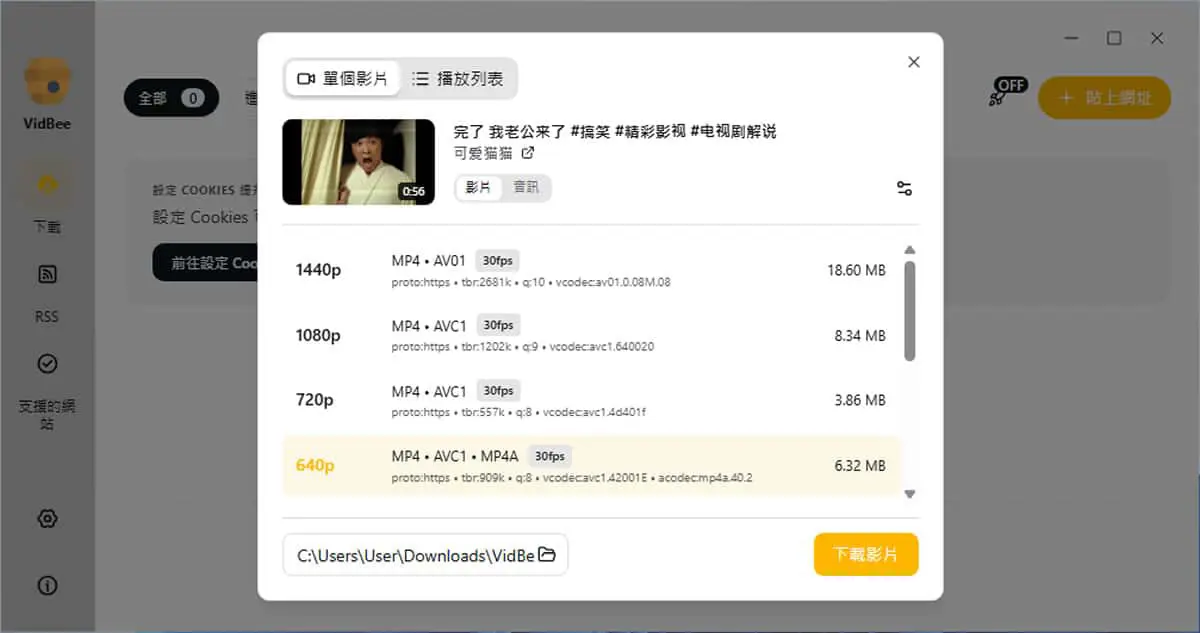Open external link icon beside channel name
1200x633 pixels.
click(x=528, y=153)
